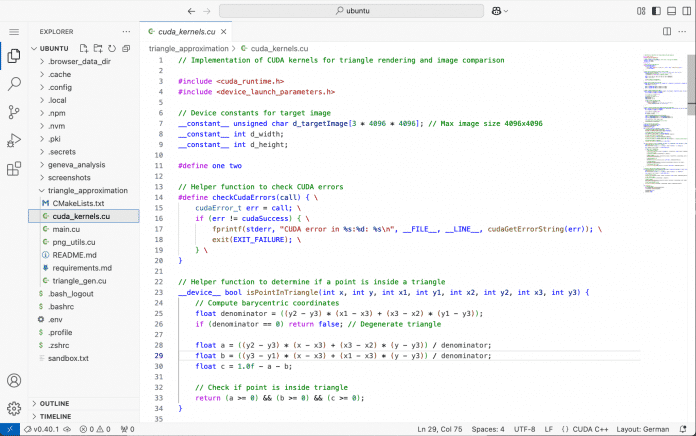Go to line via Ln 29, Col 75
The height and width of the screenshot is (436, 696).
439,429
